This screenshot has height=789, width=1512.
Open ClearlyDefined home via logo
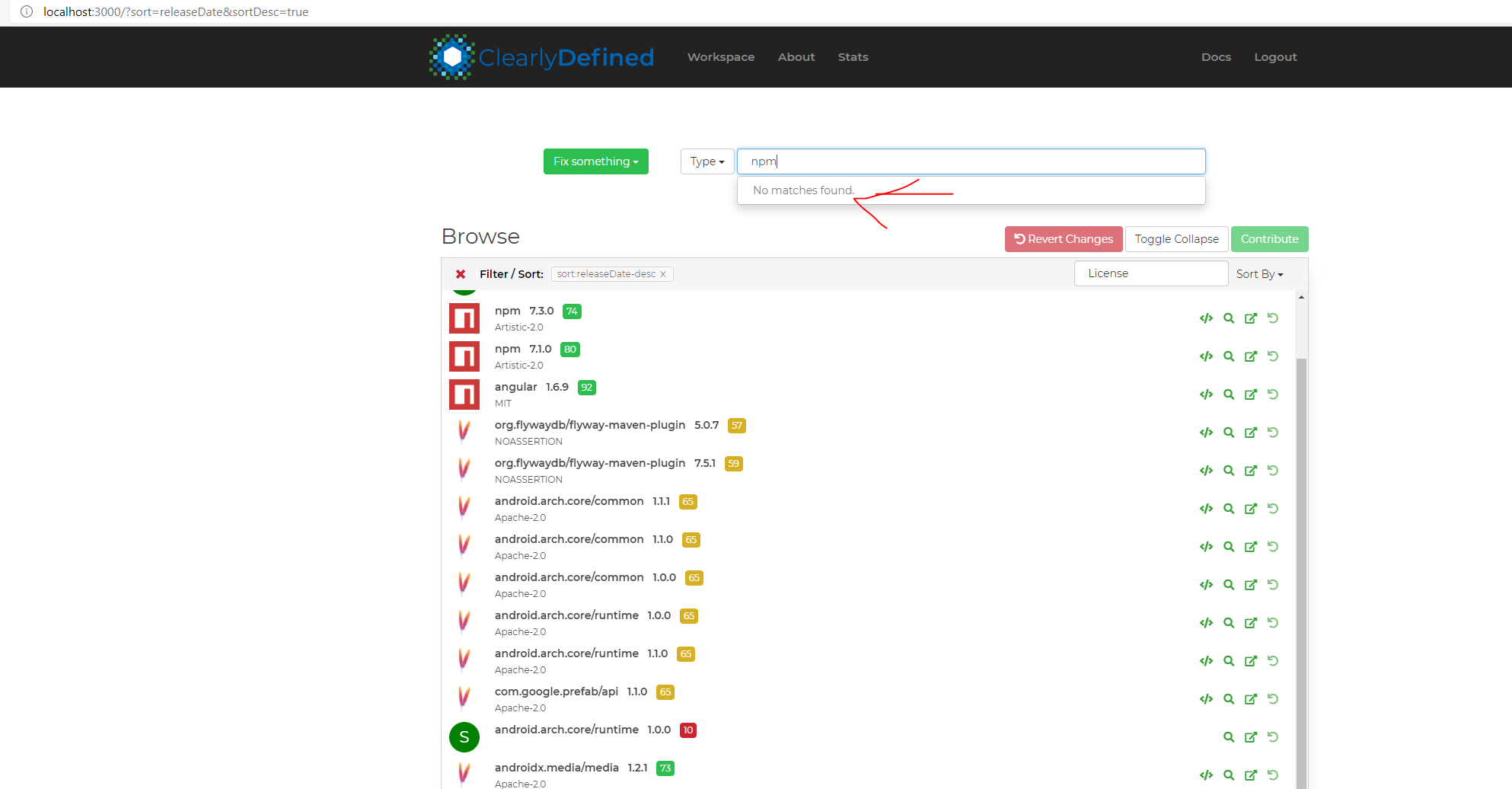click(x=541, y=57)
